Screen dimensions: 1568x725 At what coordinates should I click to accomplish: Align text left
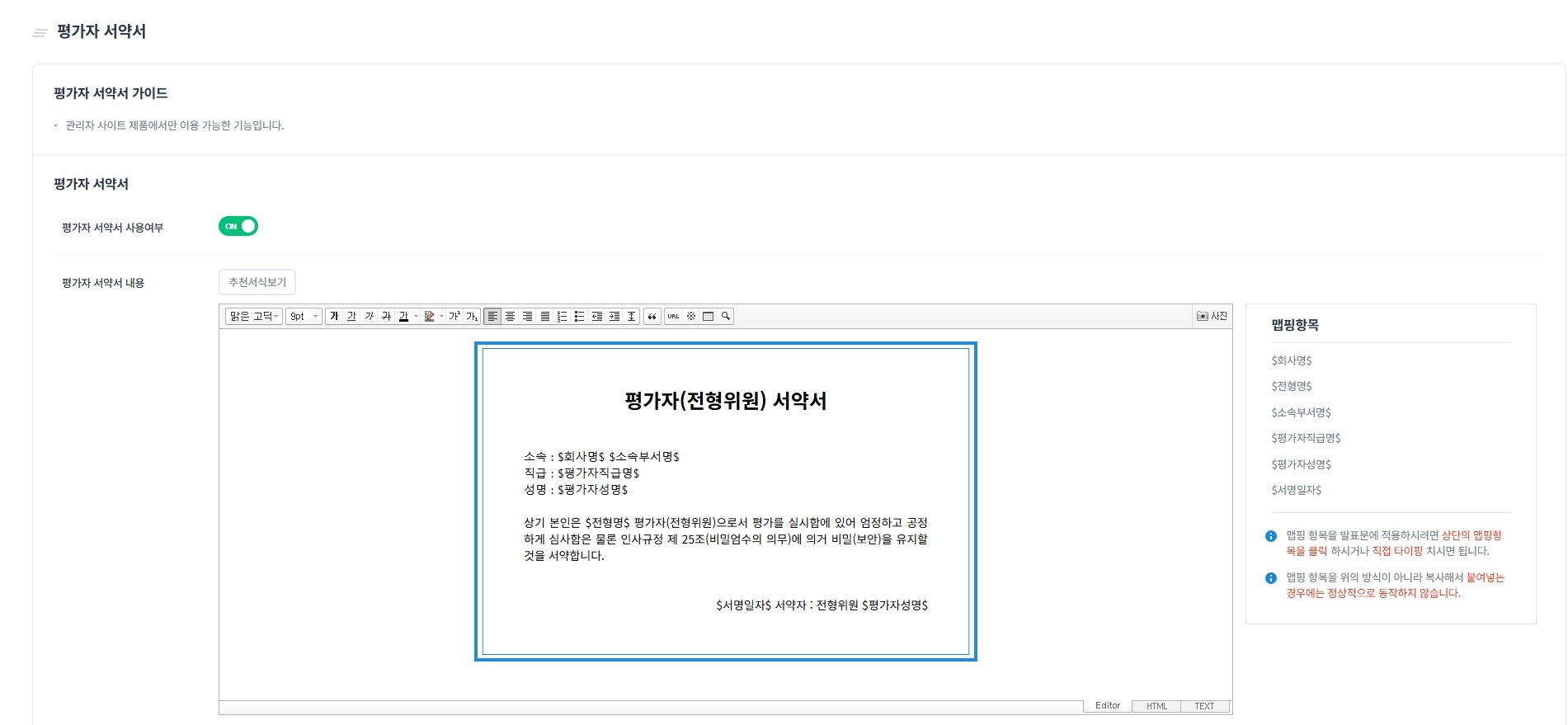492,316
